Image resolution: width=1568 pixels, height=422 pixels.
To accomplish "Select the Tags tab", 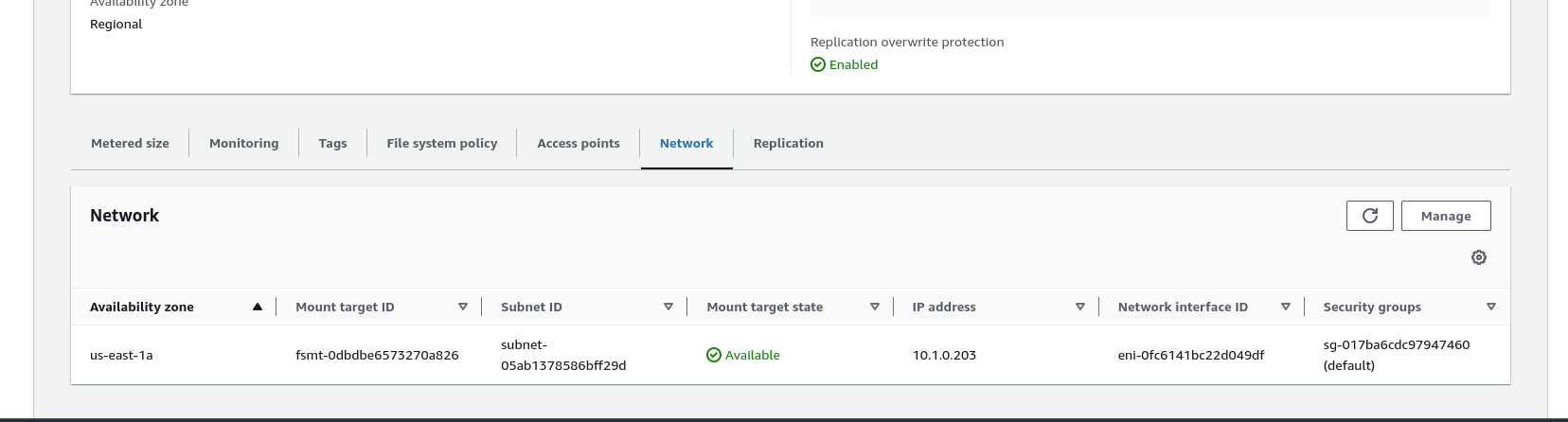I will click(x=332, y=144).
